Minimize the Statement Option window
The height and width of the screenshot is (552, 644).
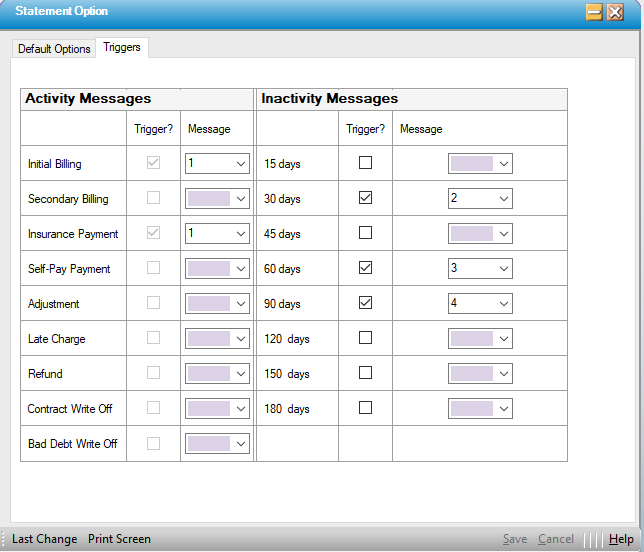pos(594,12)
